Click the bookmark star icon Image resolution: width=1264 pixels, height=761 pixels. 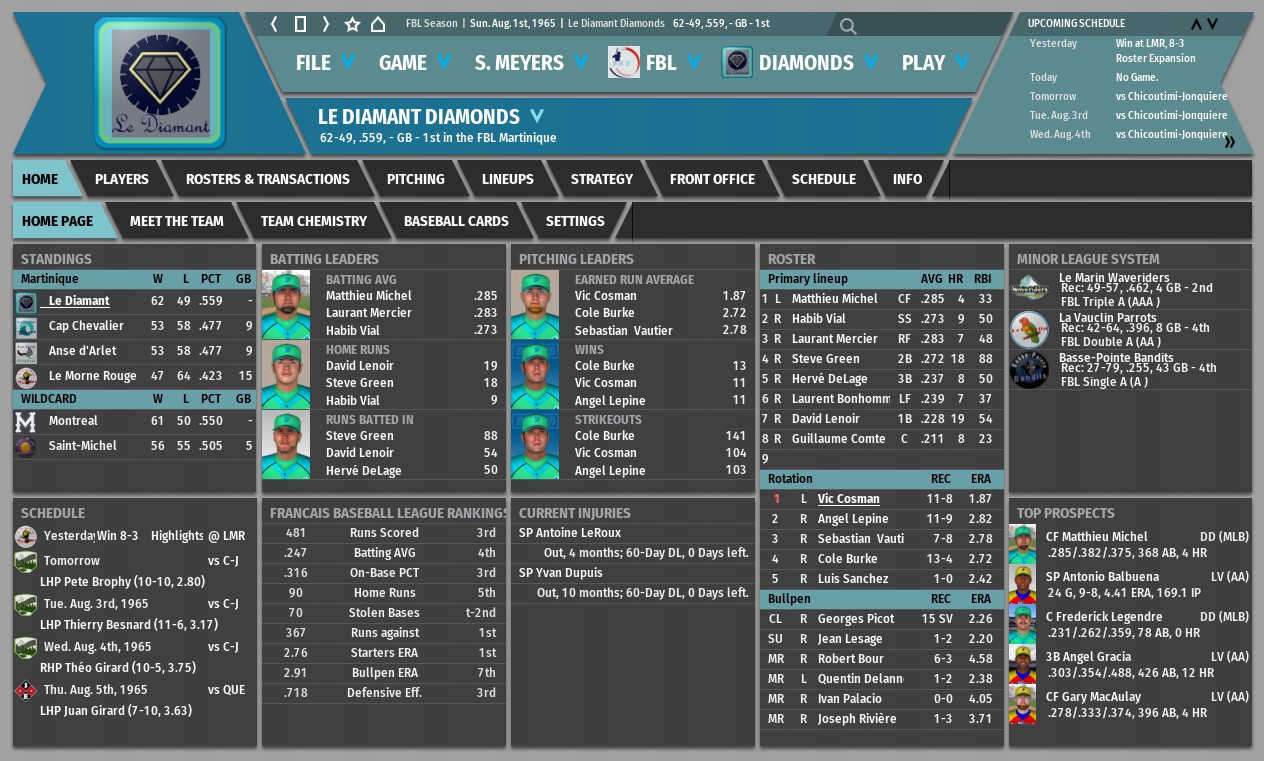[352, 24]
